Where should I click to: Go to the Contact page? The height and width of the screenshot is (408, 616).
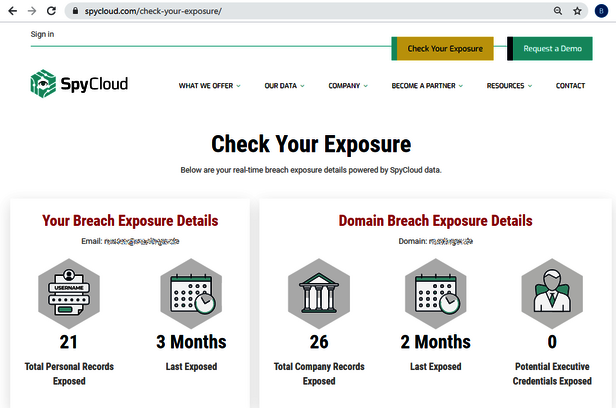(x=570, y=86)
